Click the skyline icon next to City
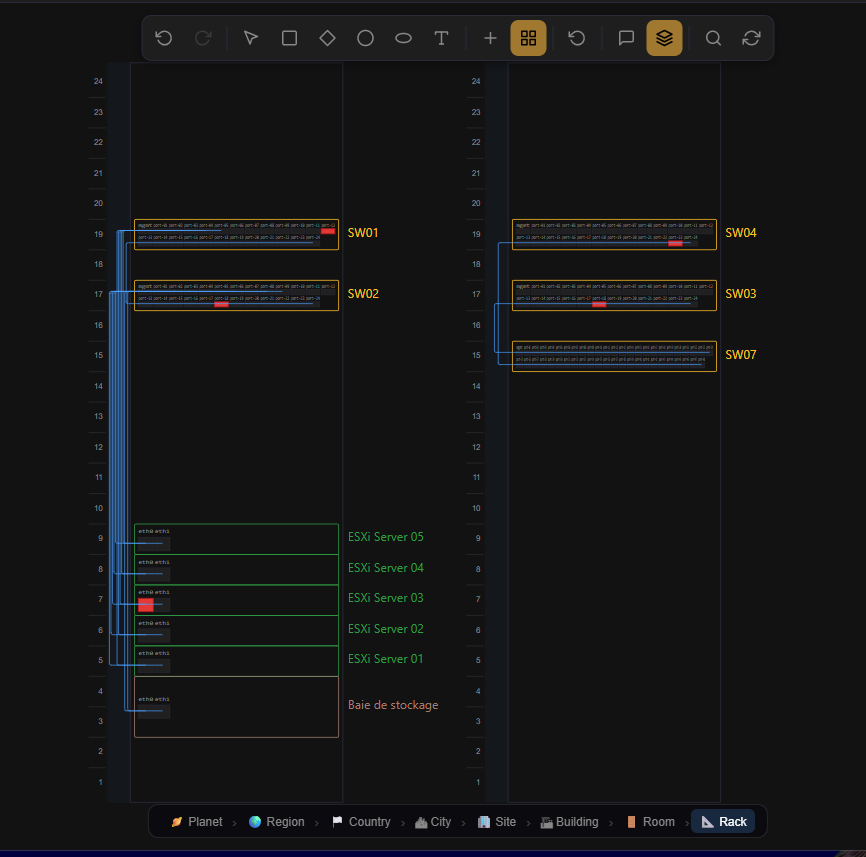Viewport: 866px width, 857px height. [421, 822]
